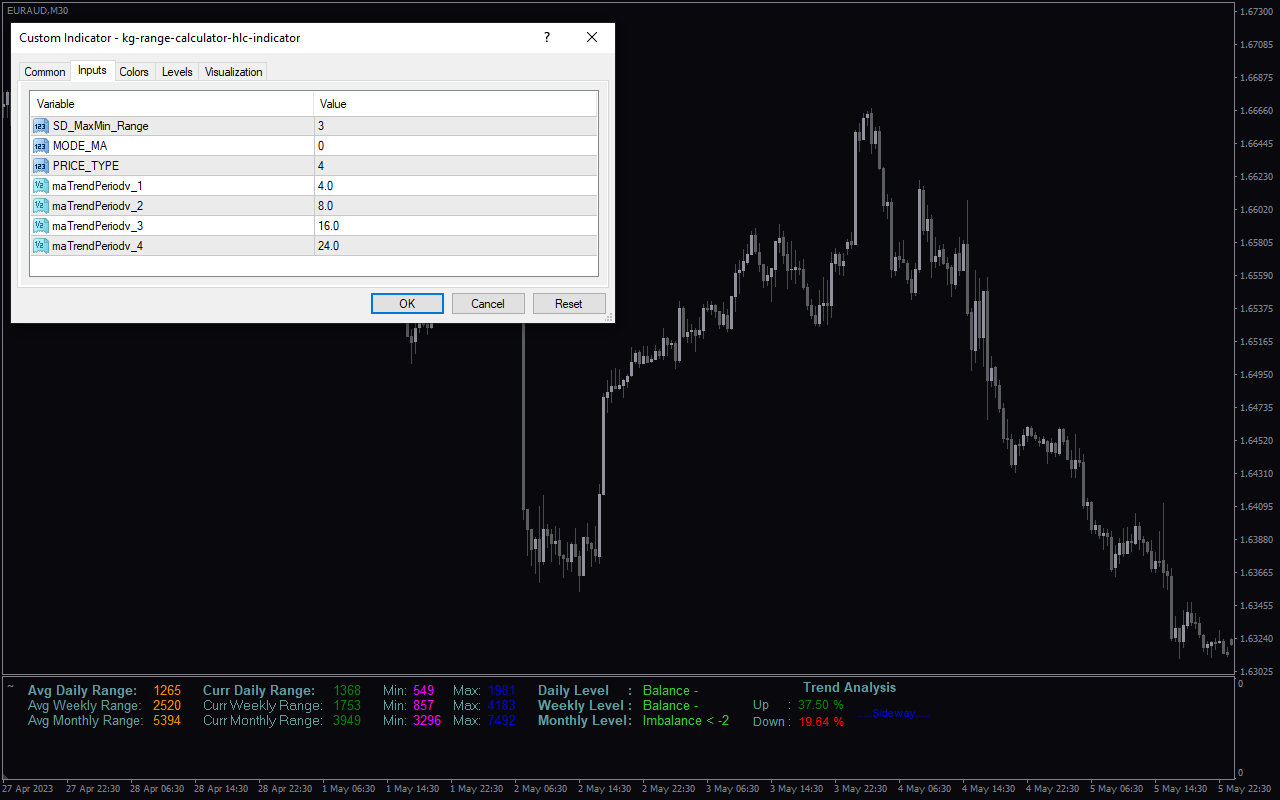Select the MODE_MA row name

point(80,146)
